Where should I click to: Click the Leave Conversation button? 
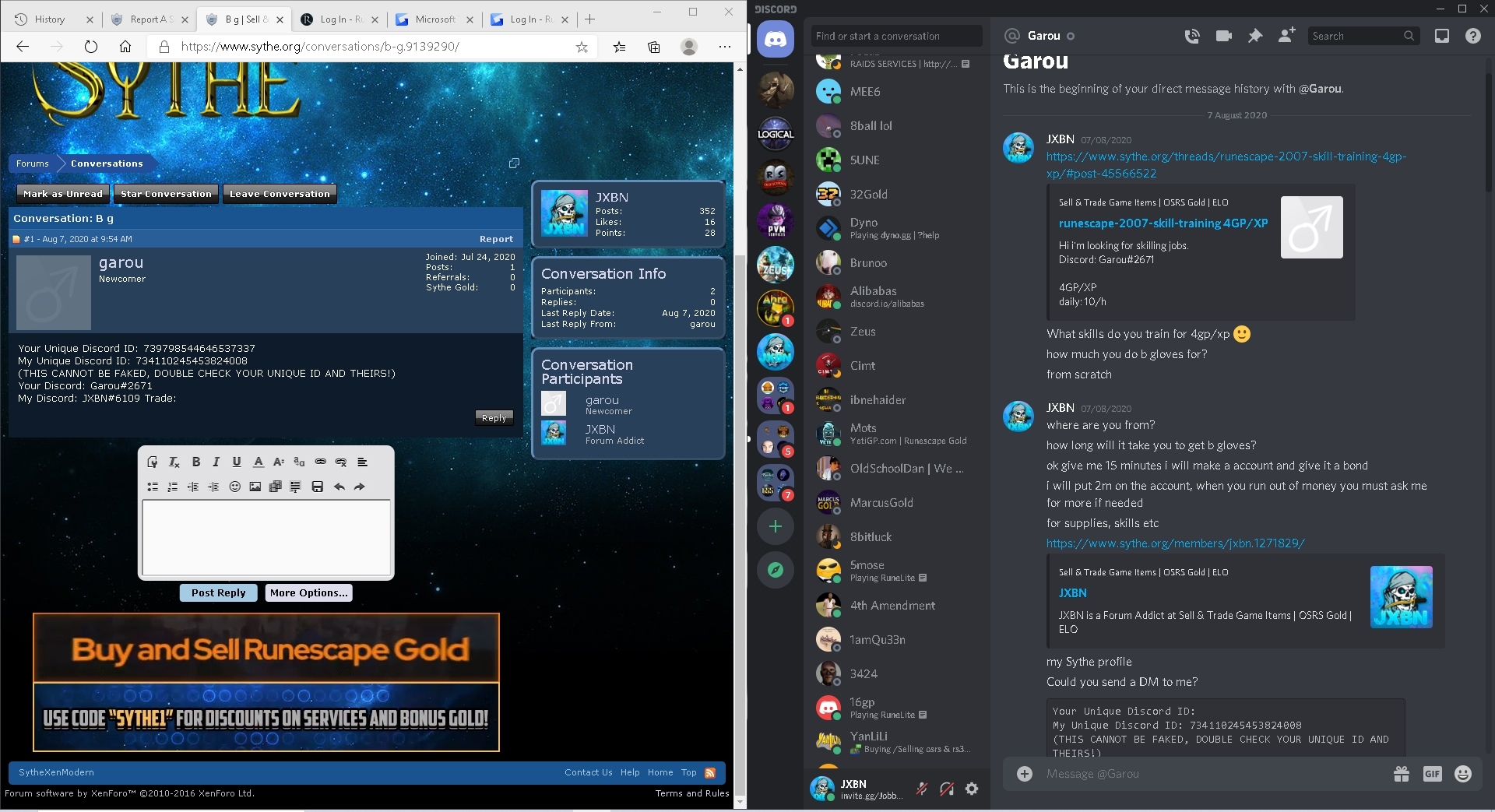280,194
